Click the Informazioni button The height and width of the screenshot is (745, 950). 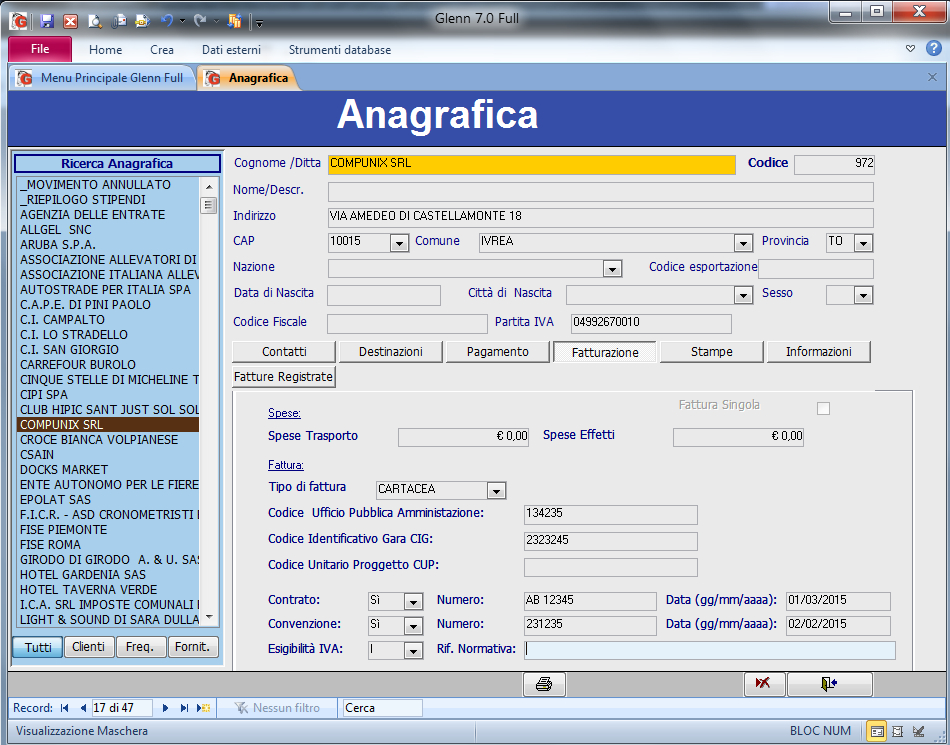(x=819, y=352)
